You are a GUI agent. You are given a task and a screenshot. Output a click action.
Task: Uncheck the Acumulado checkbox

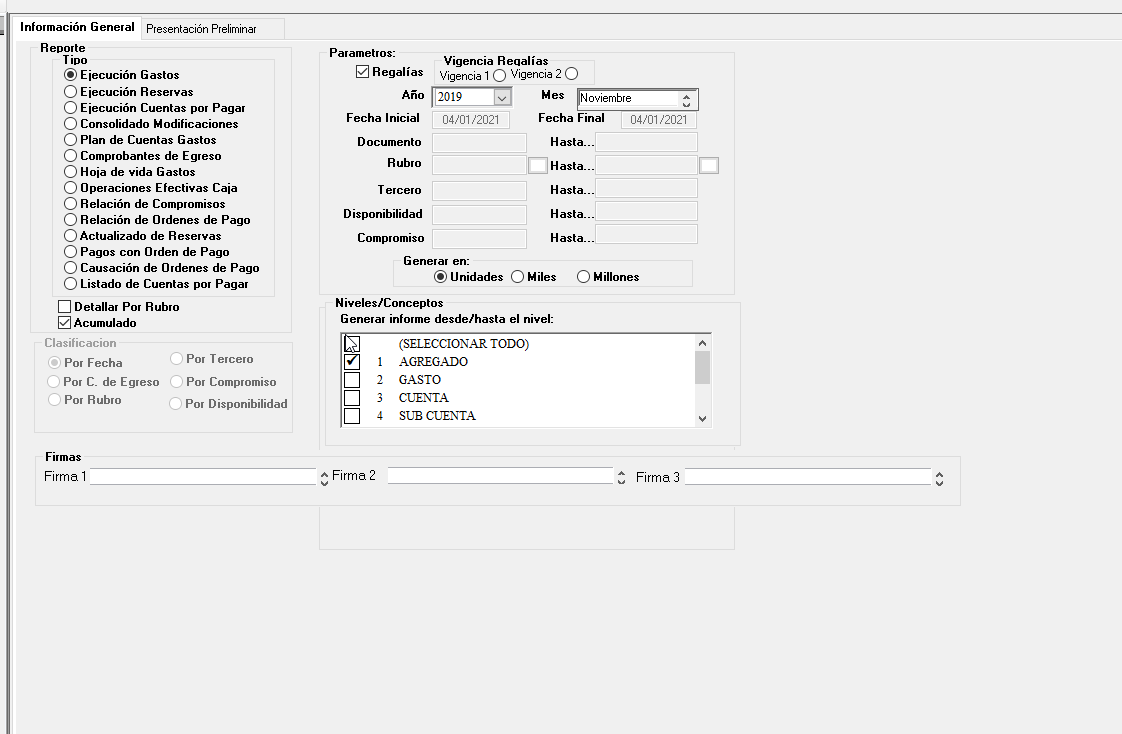[65, 323]
